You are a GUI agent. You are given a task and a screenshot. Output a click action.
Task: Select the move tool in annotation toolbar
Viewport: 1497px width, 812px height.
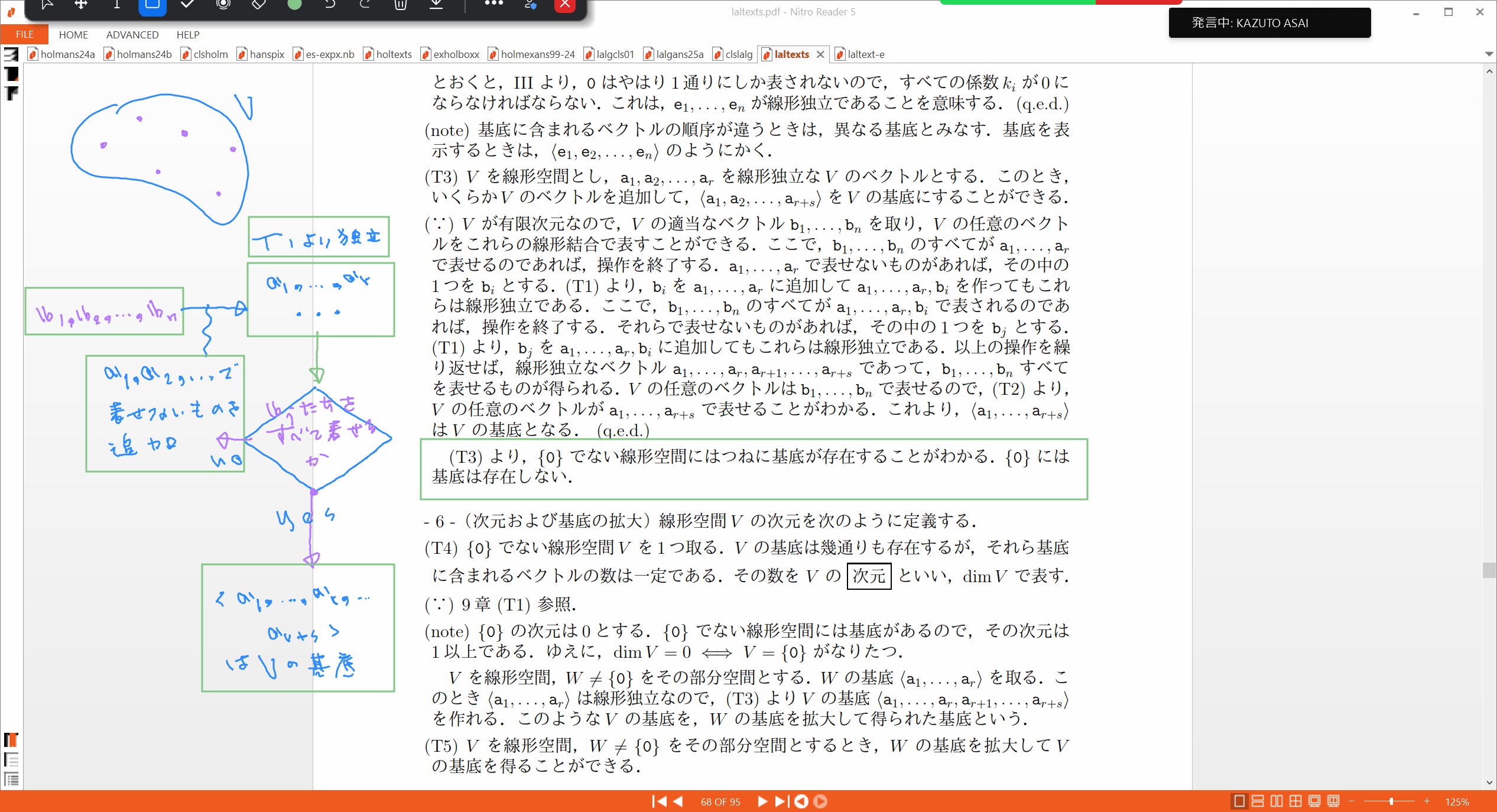click(81, 5)
